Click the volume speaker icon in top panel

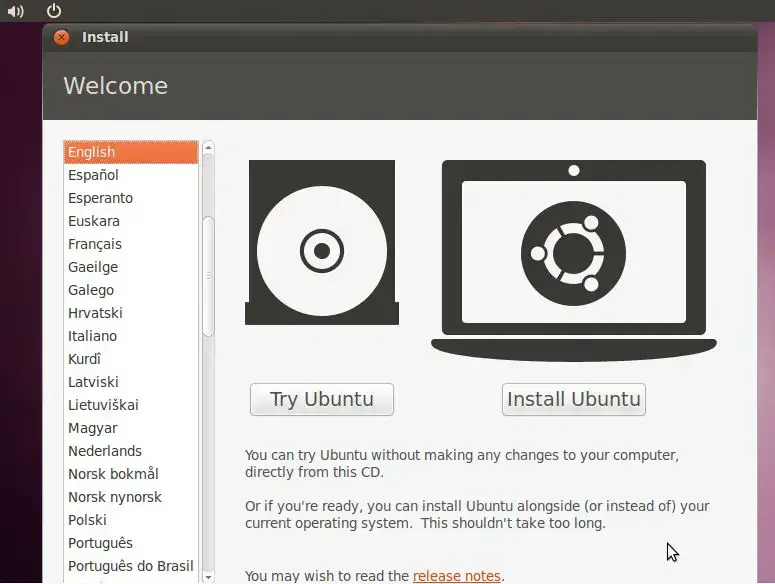[15, 11]
